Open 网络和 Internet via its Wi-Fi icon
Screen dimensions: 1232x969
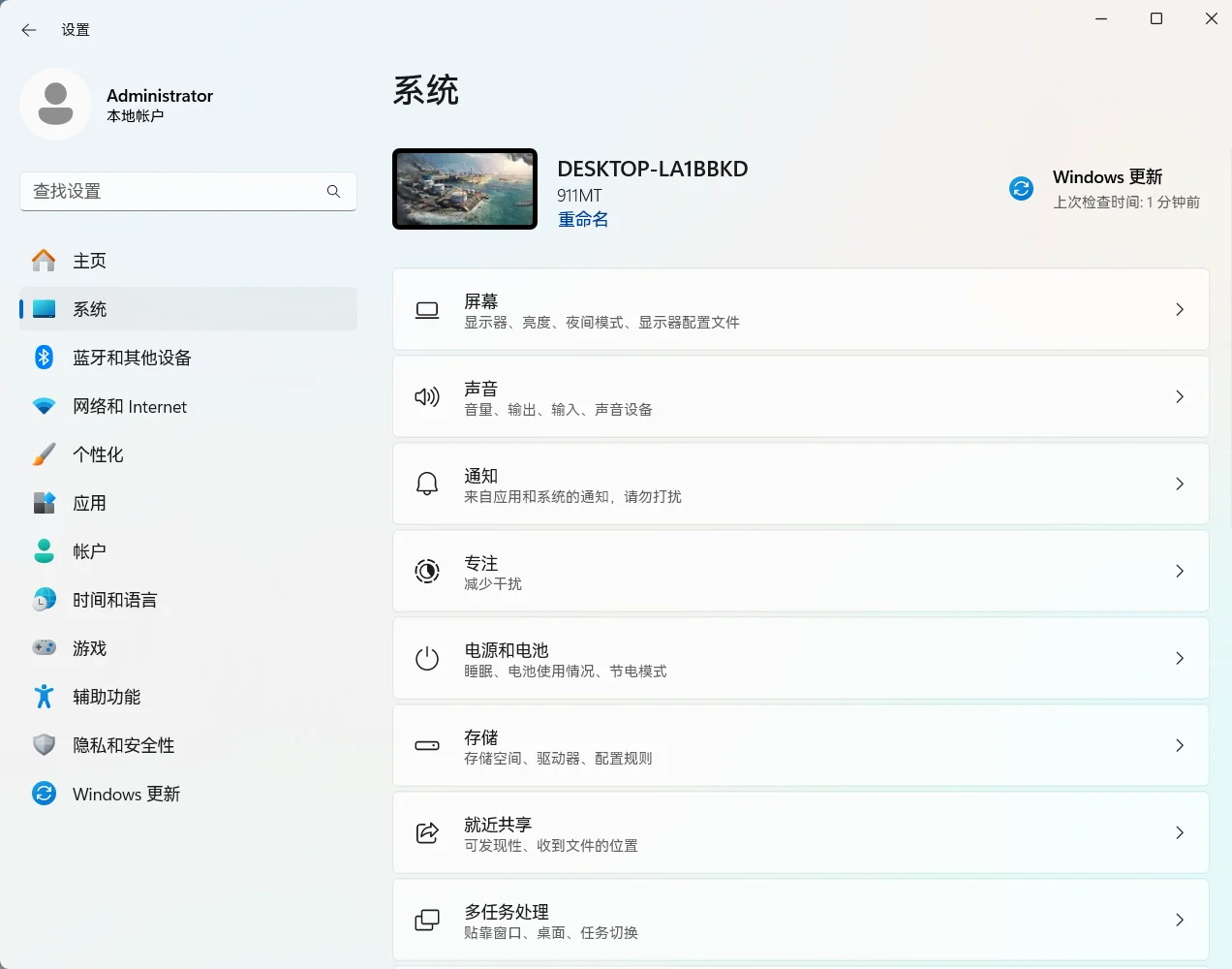point(44,406)
